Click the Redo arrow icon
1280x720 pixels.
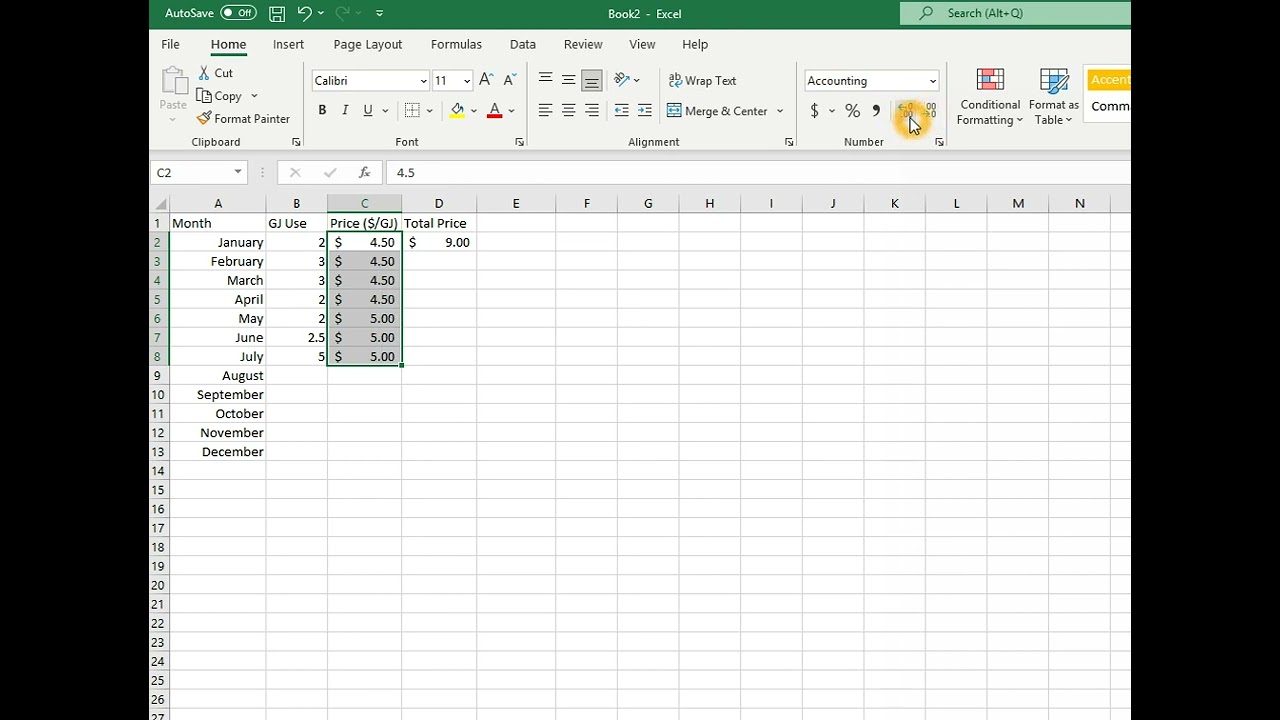[x=342, y=13]
